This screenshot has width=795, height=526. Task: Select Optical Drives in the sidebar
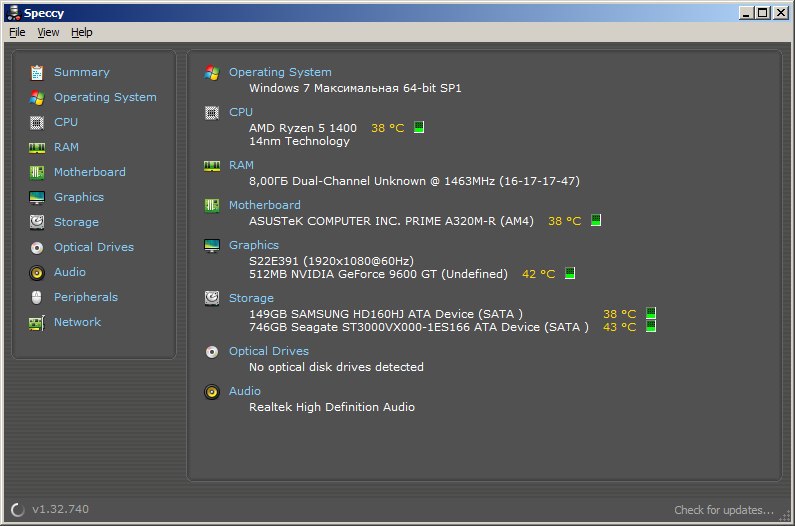(94, 247)
